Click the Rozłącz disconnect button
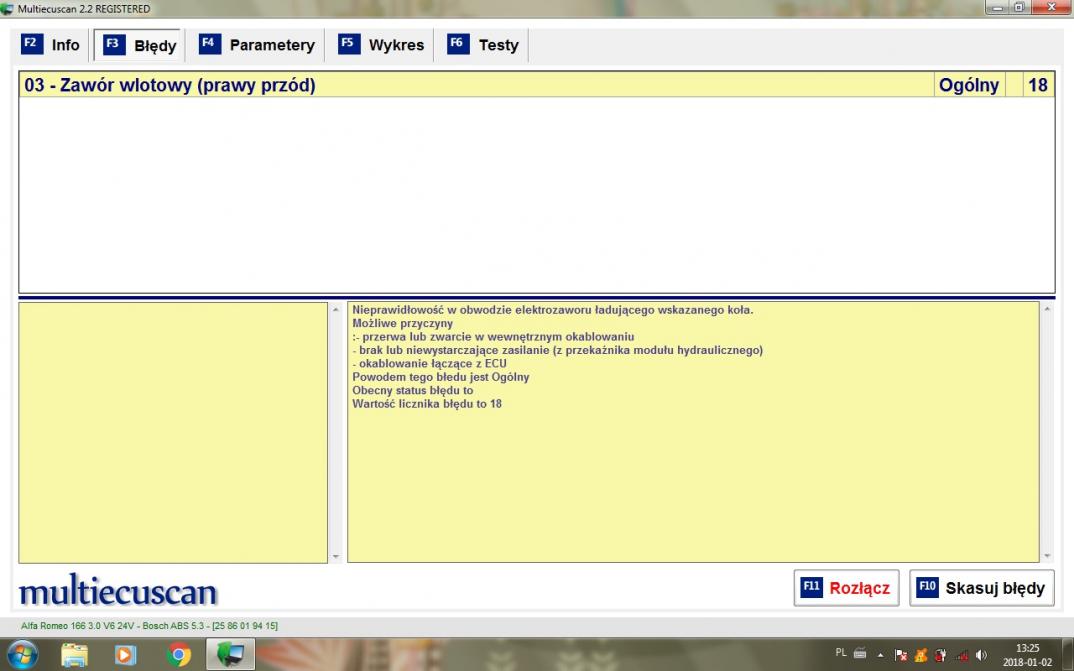This screenshot has width=1074, height=671. pyautogui.click(x=847, y=588)
